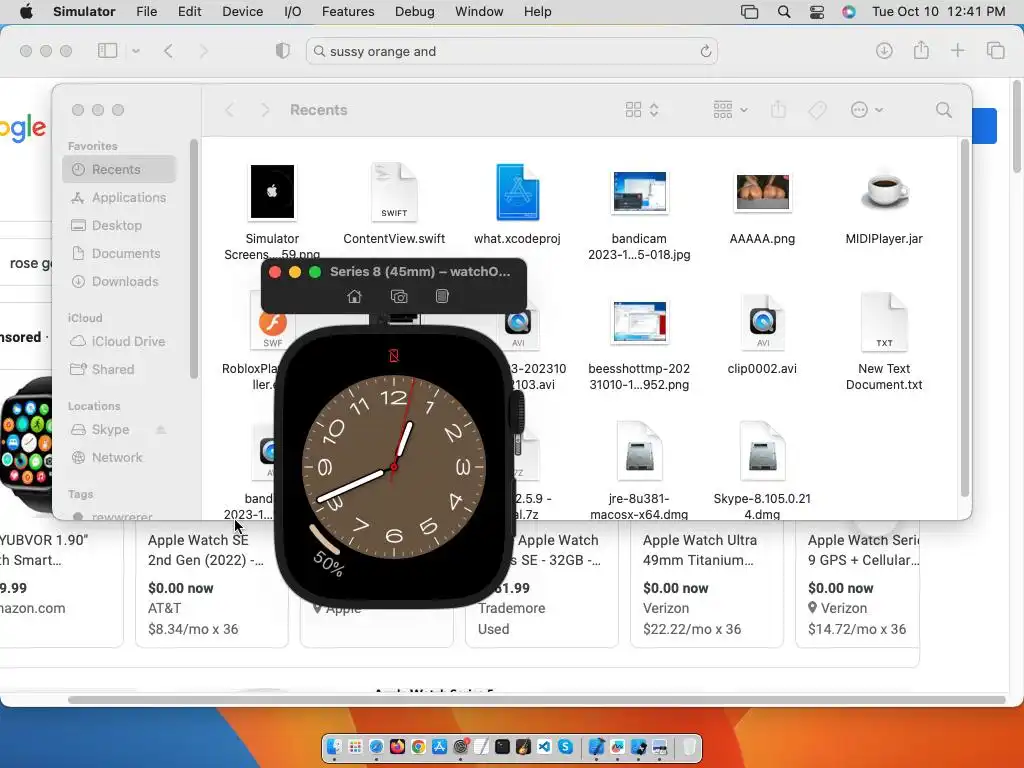The height and width of the screenshot is (768, 1024).
Task: Open Google Chrome from the Dock
Action: (419, 747)
